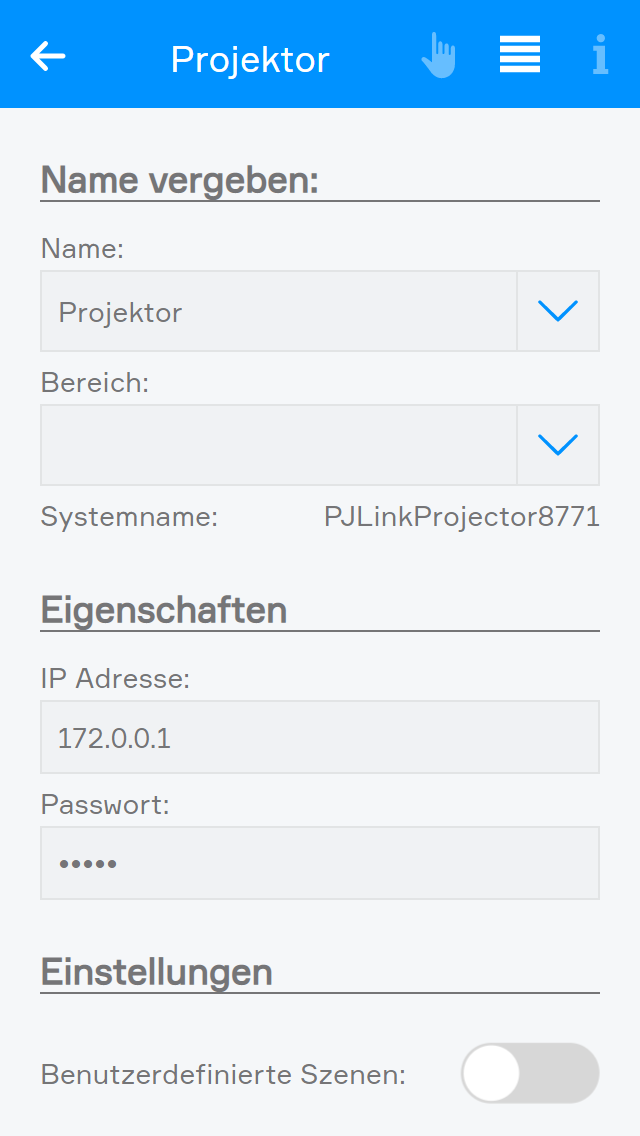Click the Name field containing Projektor

click(278, 311)
